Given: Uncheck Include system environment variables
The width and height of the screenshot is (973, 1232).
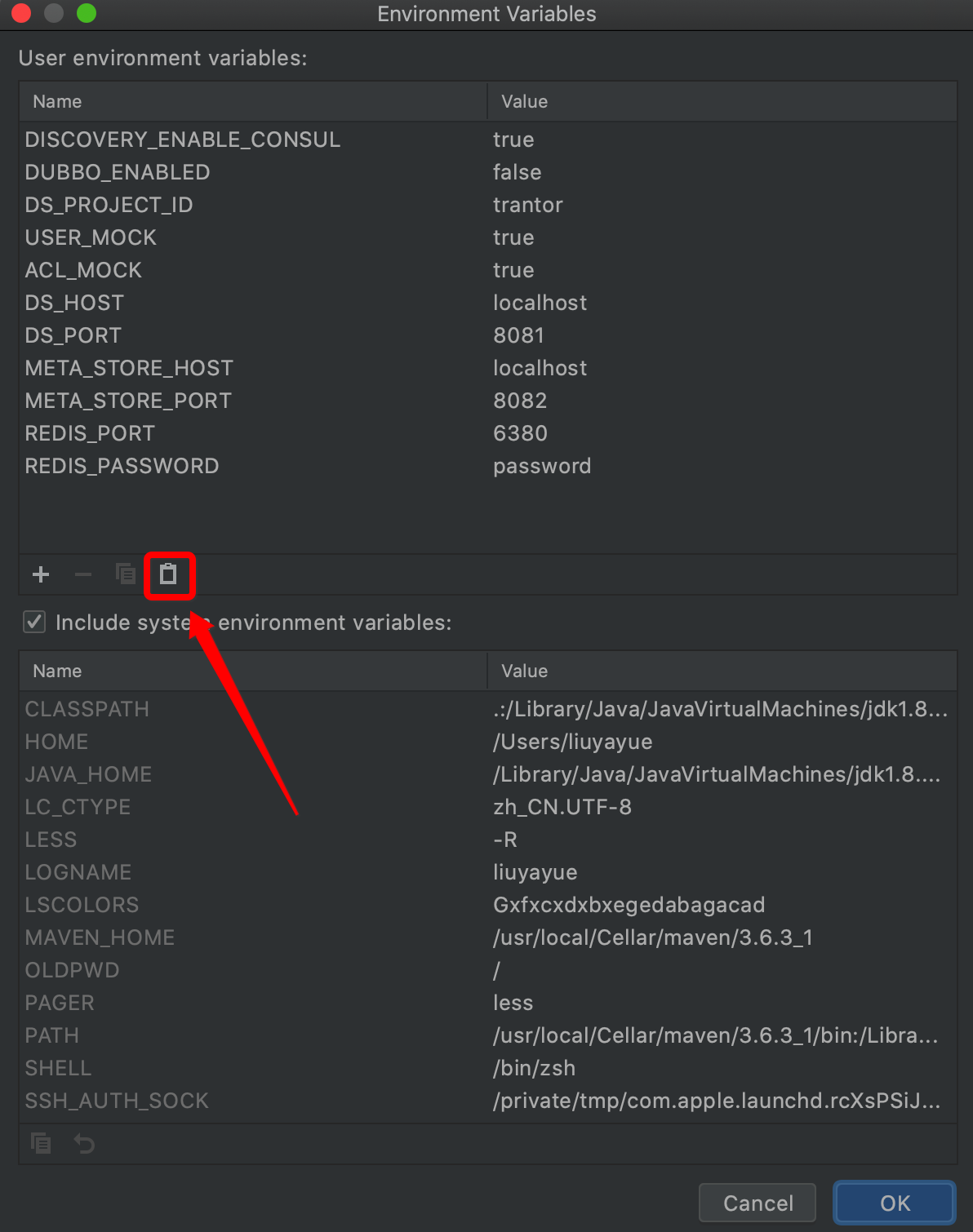Looking at the screenshot, I should (33, 622).
